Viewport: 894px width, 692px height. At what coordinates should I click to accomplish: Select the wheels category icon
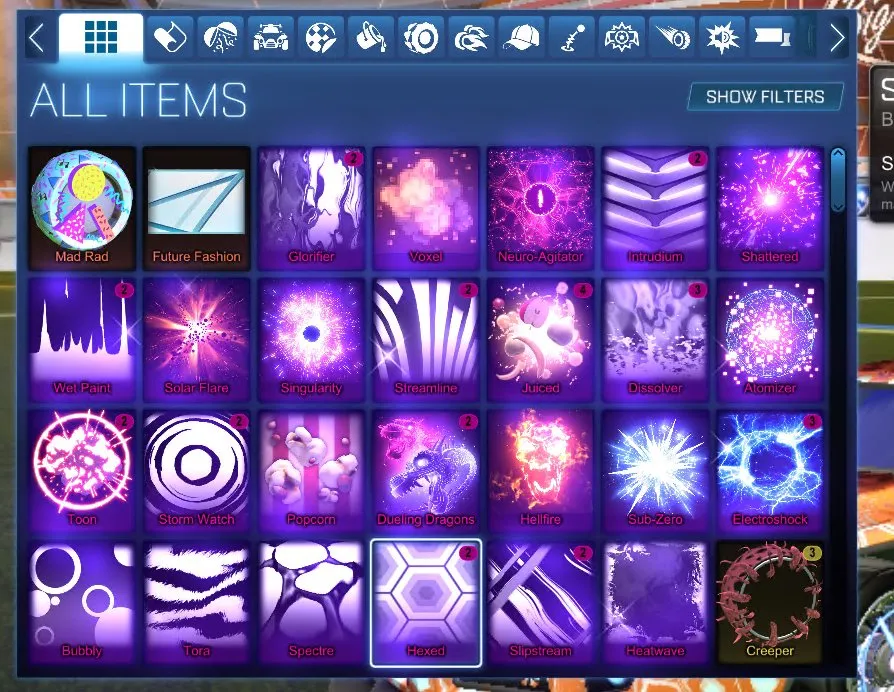[422, 37]
